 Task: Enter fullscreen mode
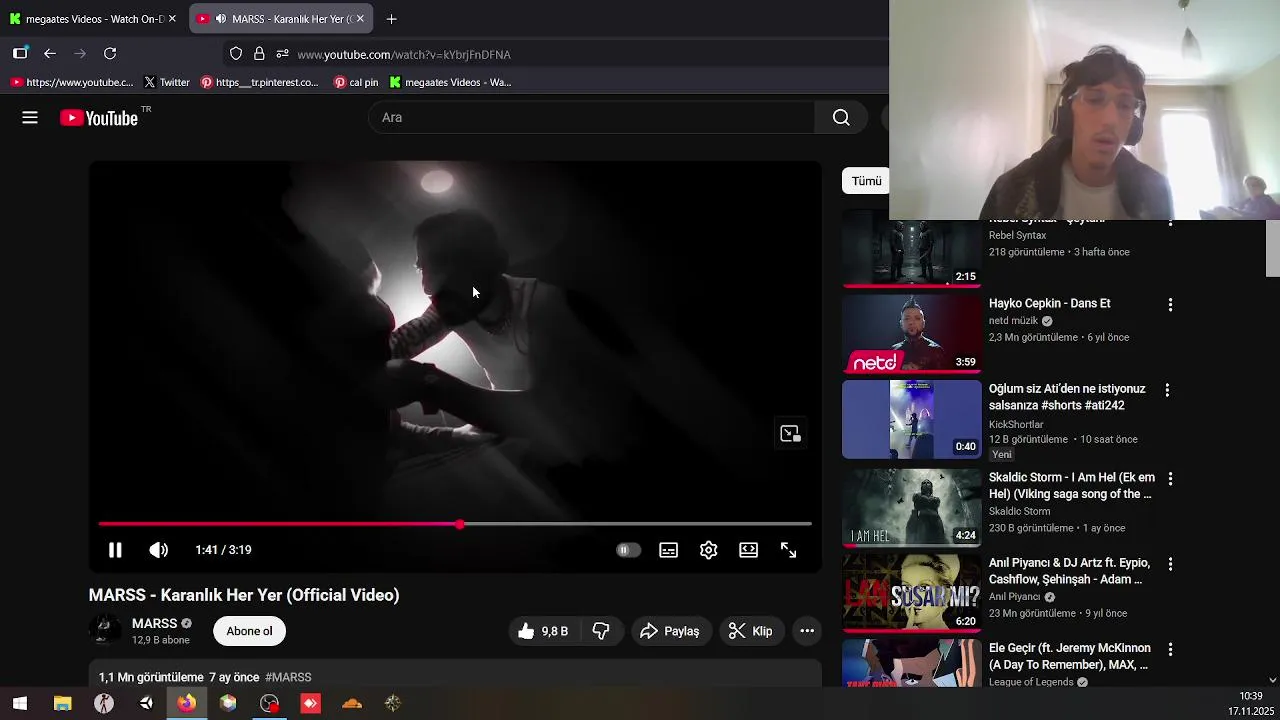[x=788, y=550]
